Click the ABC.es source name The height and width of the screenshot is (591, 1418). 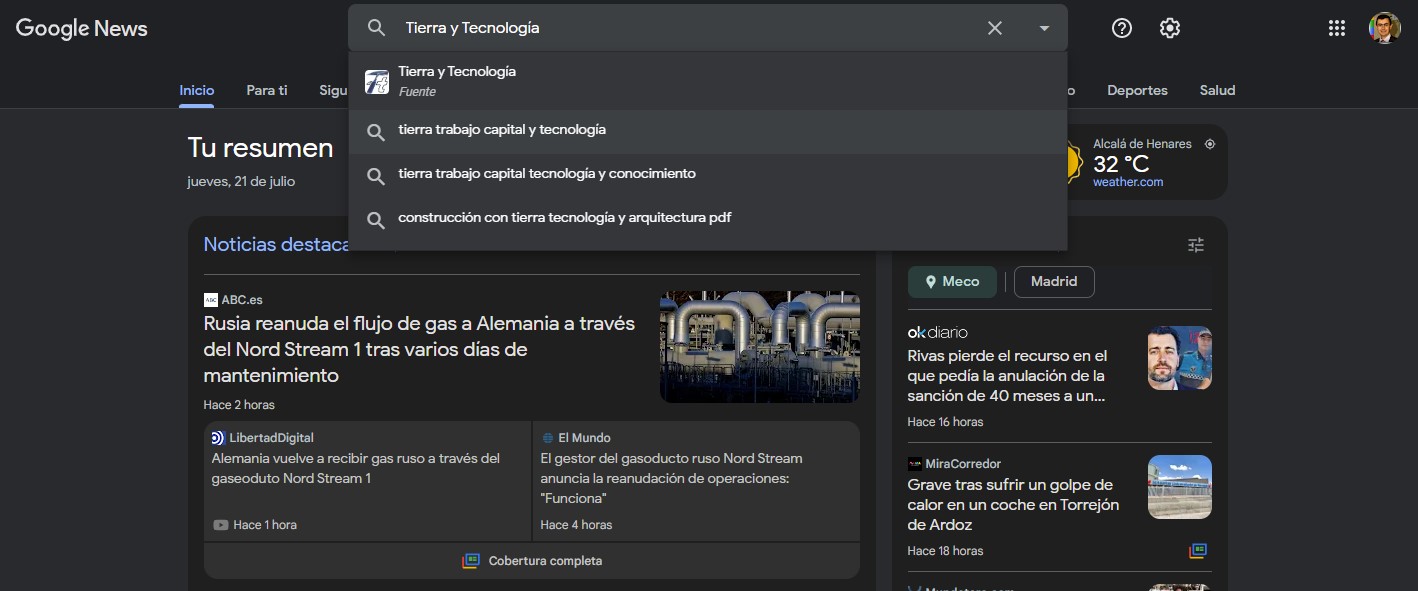click(242, 300)
